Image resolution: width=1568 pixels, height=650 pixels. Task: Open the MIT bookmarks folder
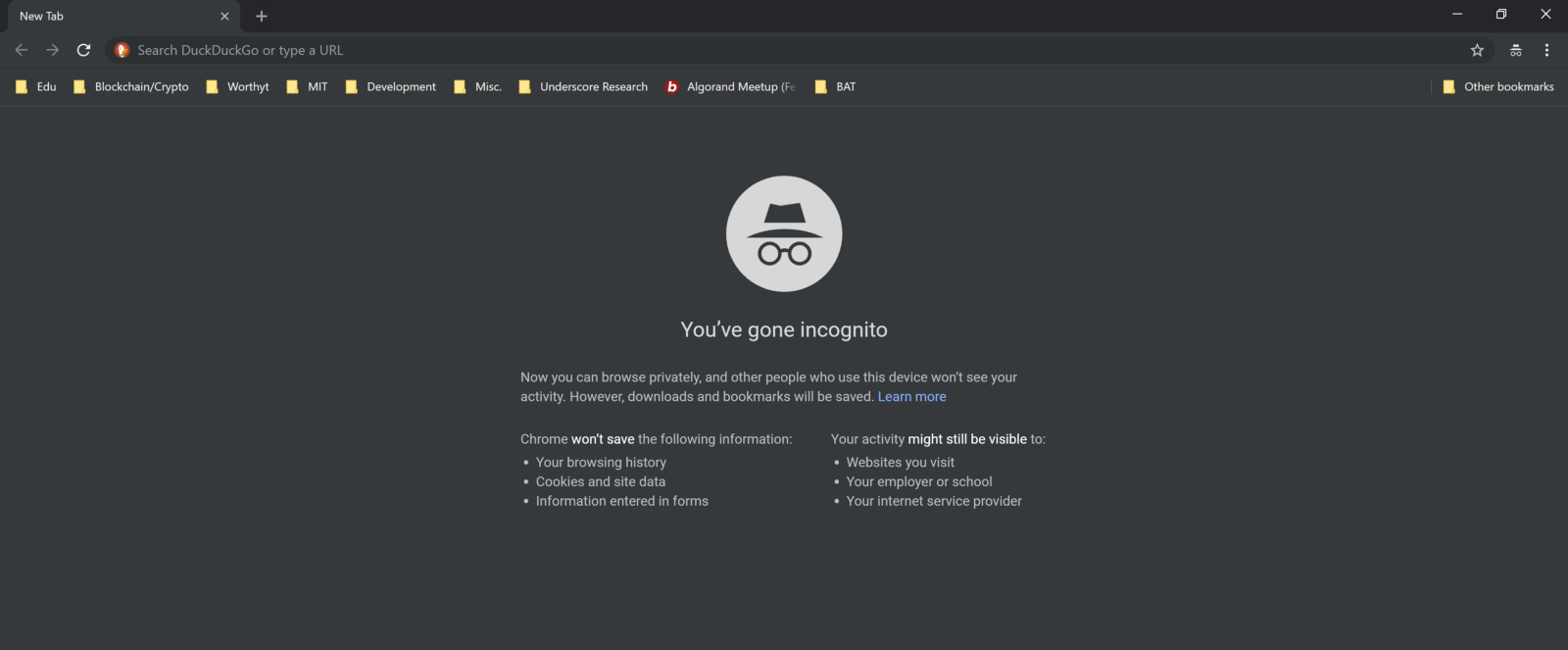(308, 87)
